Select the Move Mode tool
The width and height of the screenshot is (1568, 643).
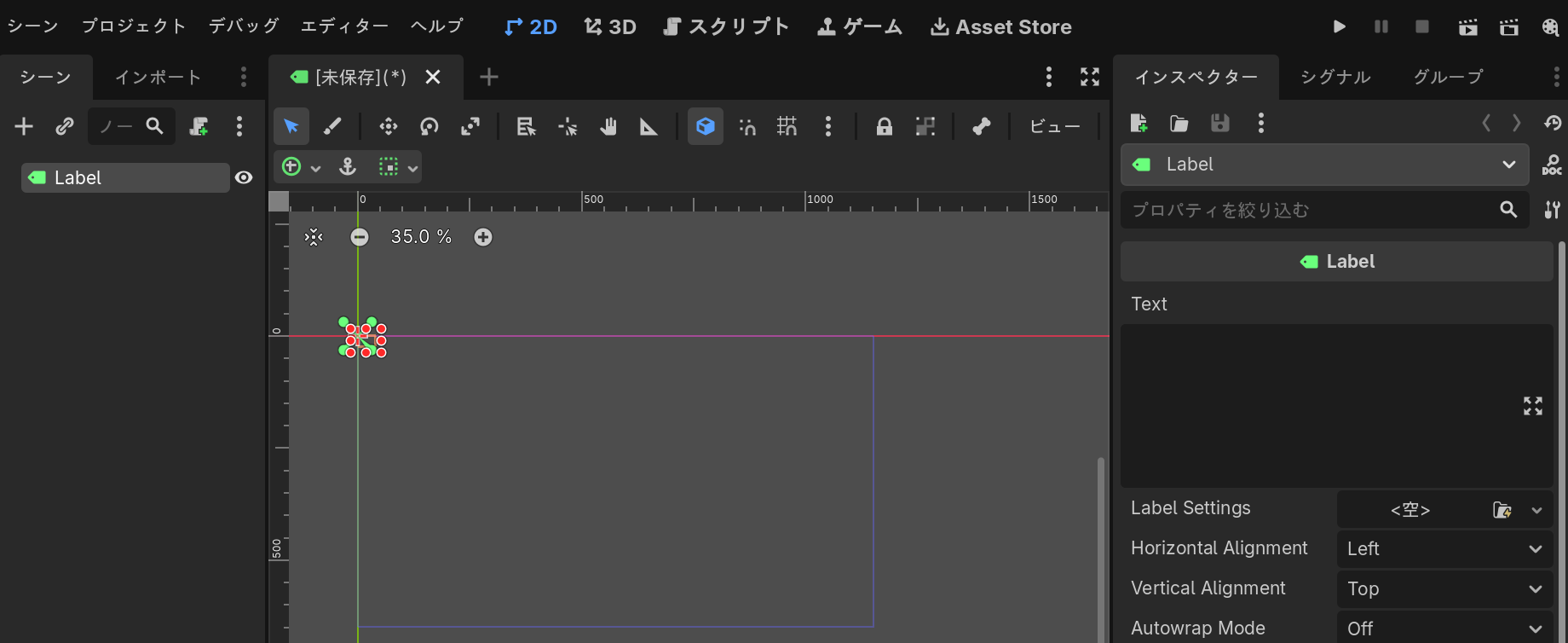389,126
